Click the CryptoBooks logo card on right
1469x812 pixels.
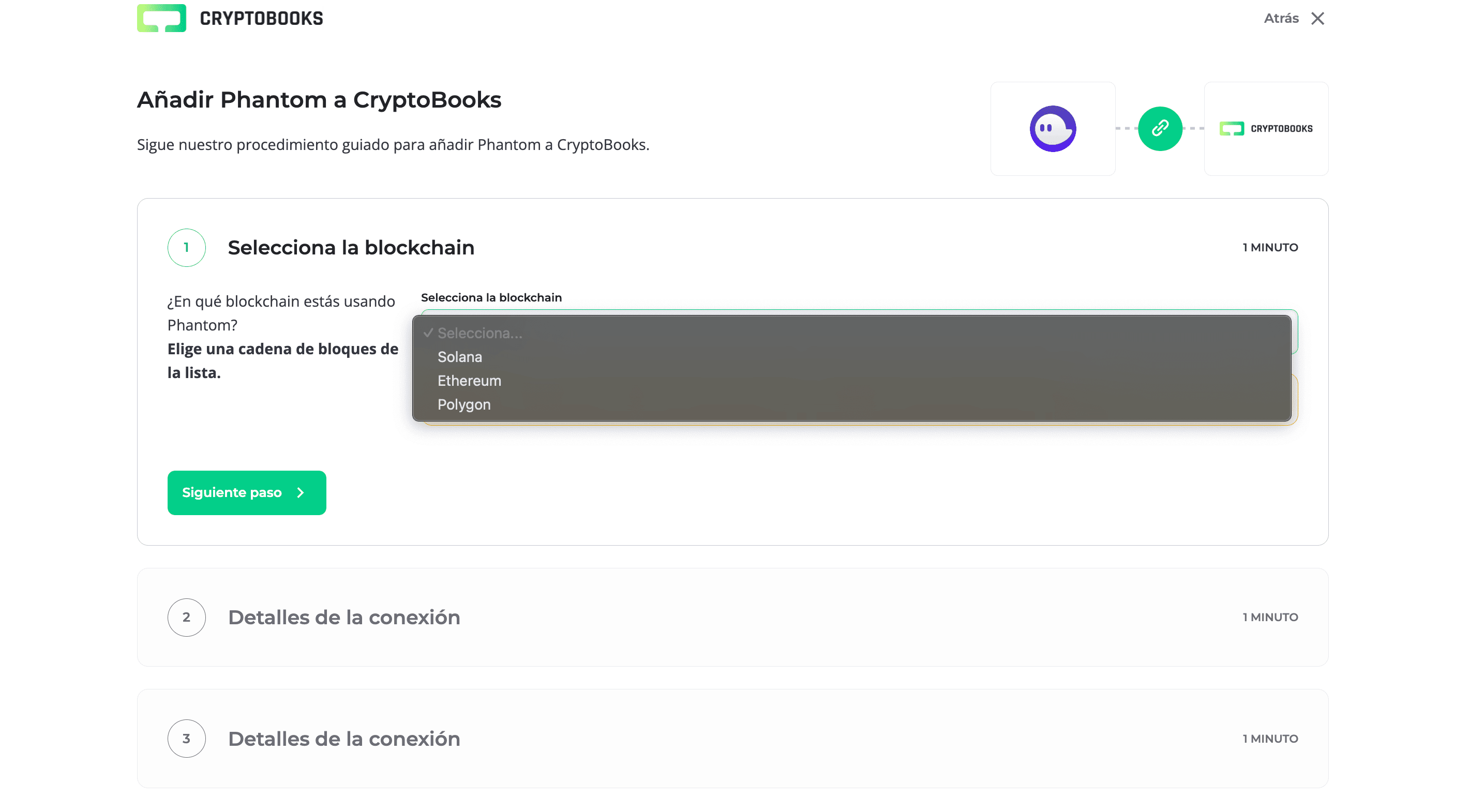pyautogui.click(x=1265, y=128)
